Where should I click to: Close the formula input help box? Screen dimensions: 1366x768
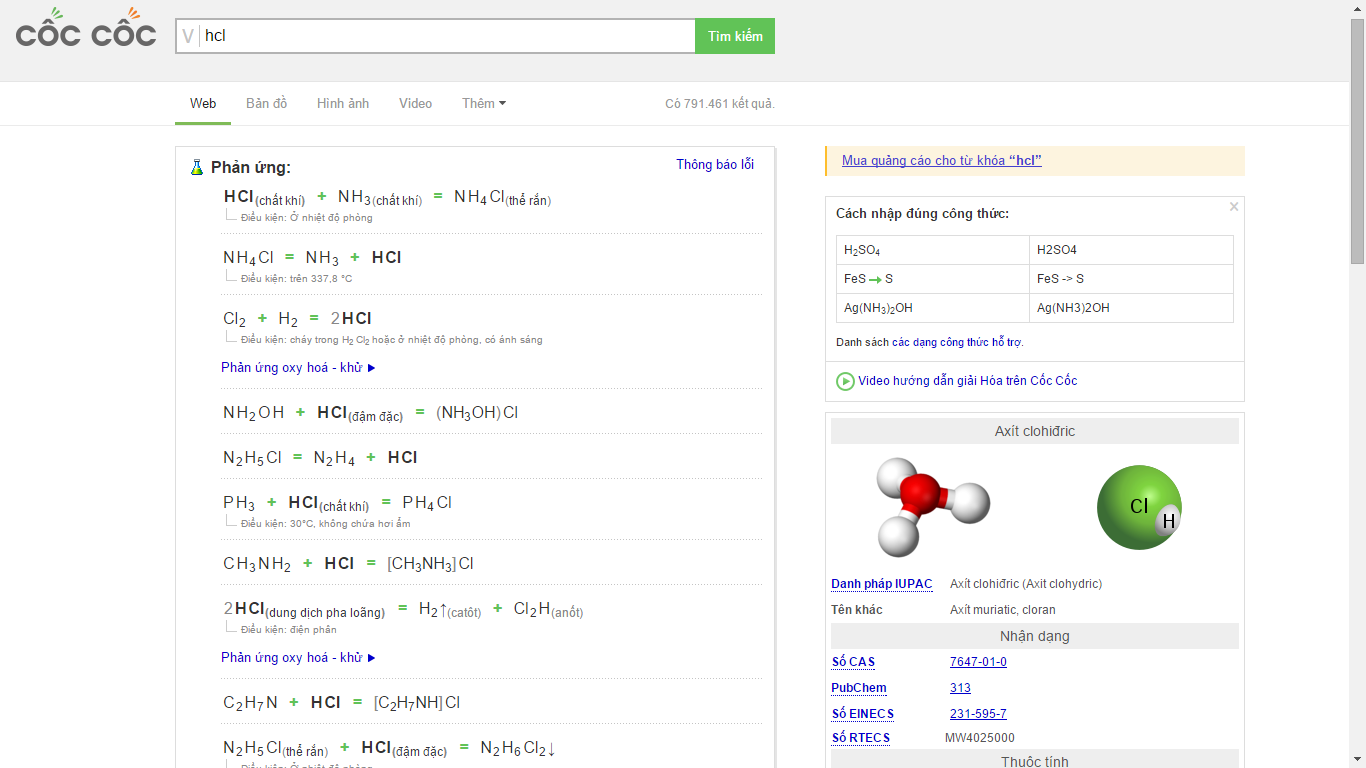1234,207
